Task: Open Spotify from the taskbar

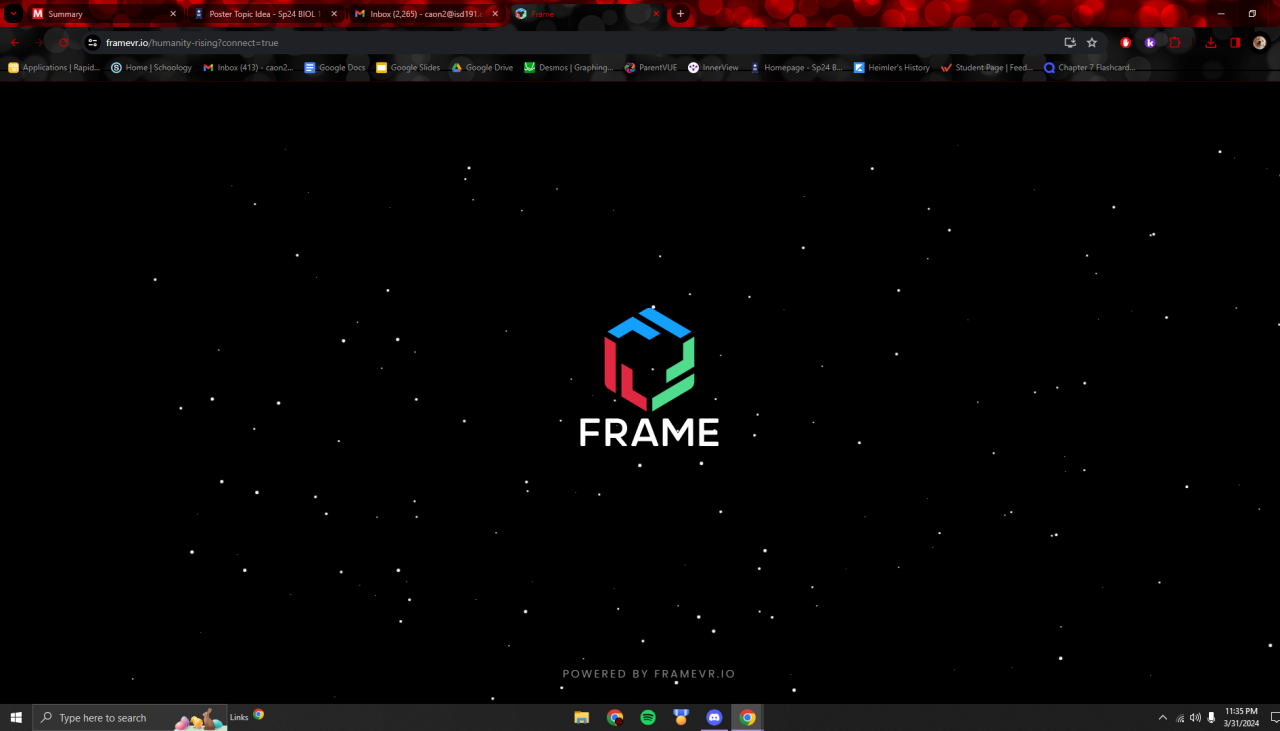Action: 648,717
